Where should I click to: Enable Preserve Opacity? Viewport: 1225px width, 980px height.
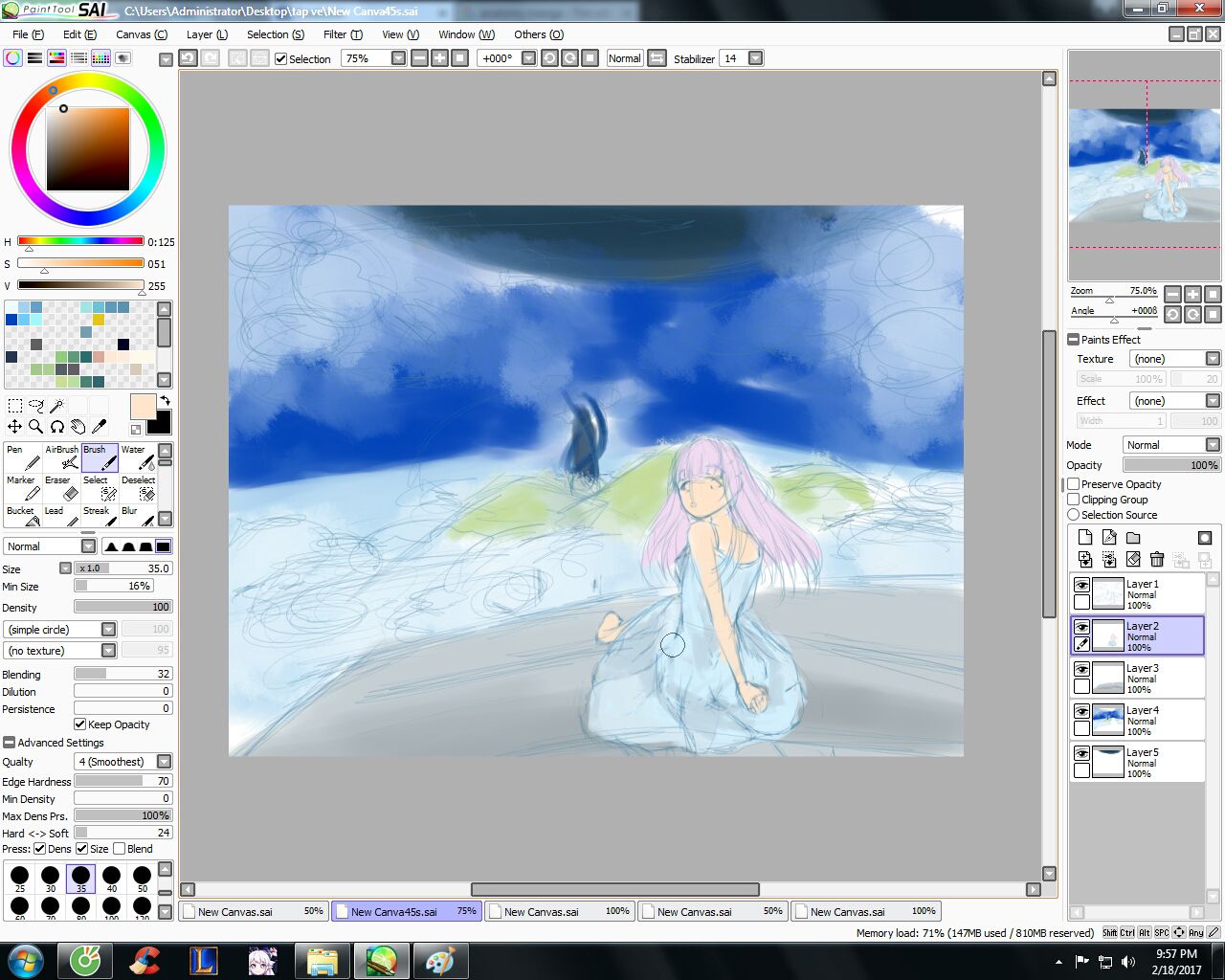pyautogui.click(x=1074, y=484)
